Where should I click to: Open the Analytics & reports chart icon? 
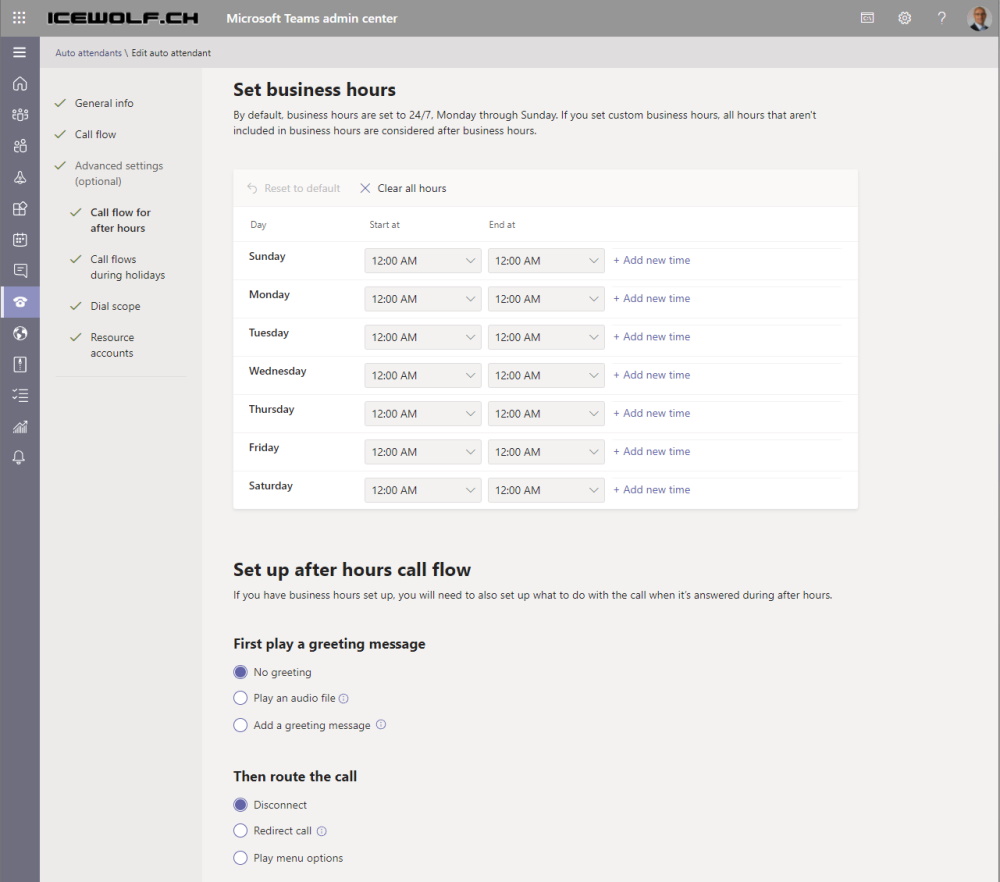click(x=20, y=427)
